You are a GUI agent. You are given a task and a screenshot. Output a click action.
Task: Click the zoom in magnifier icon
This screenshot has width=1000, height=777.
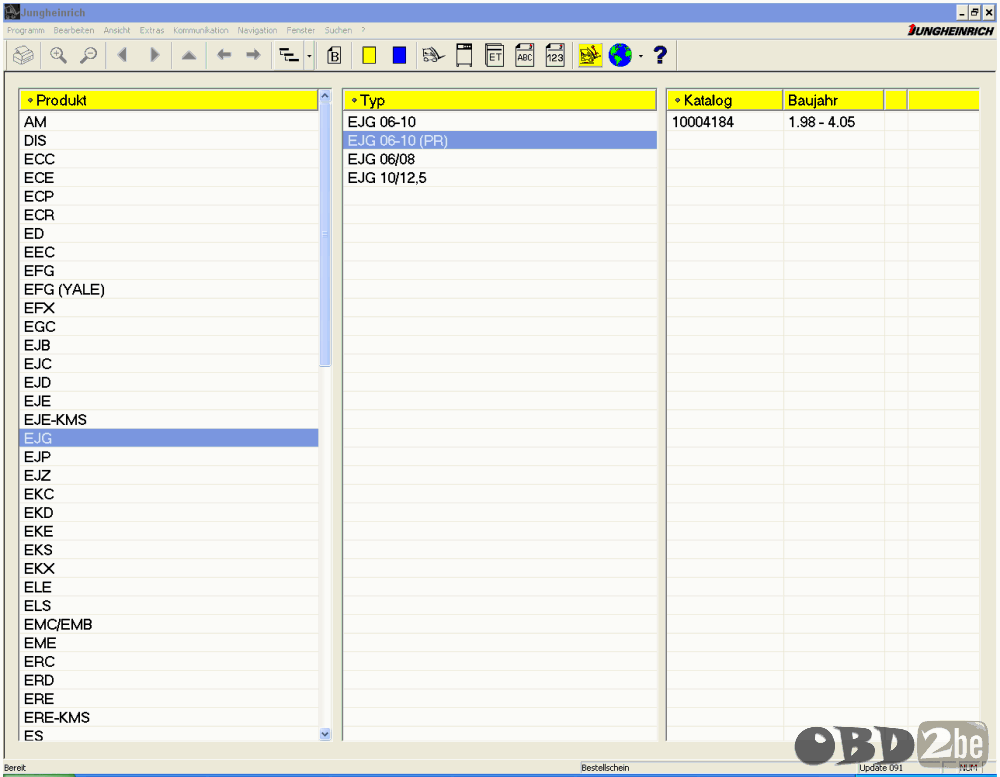coord(58,56)
